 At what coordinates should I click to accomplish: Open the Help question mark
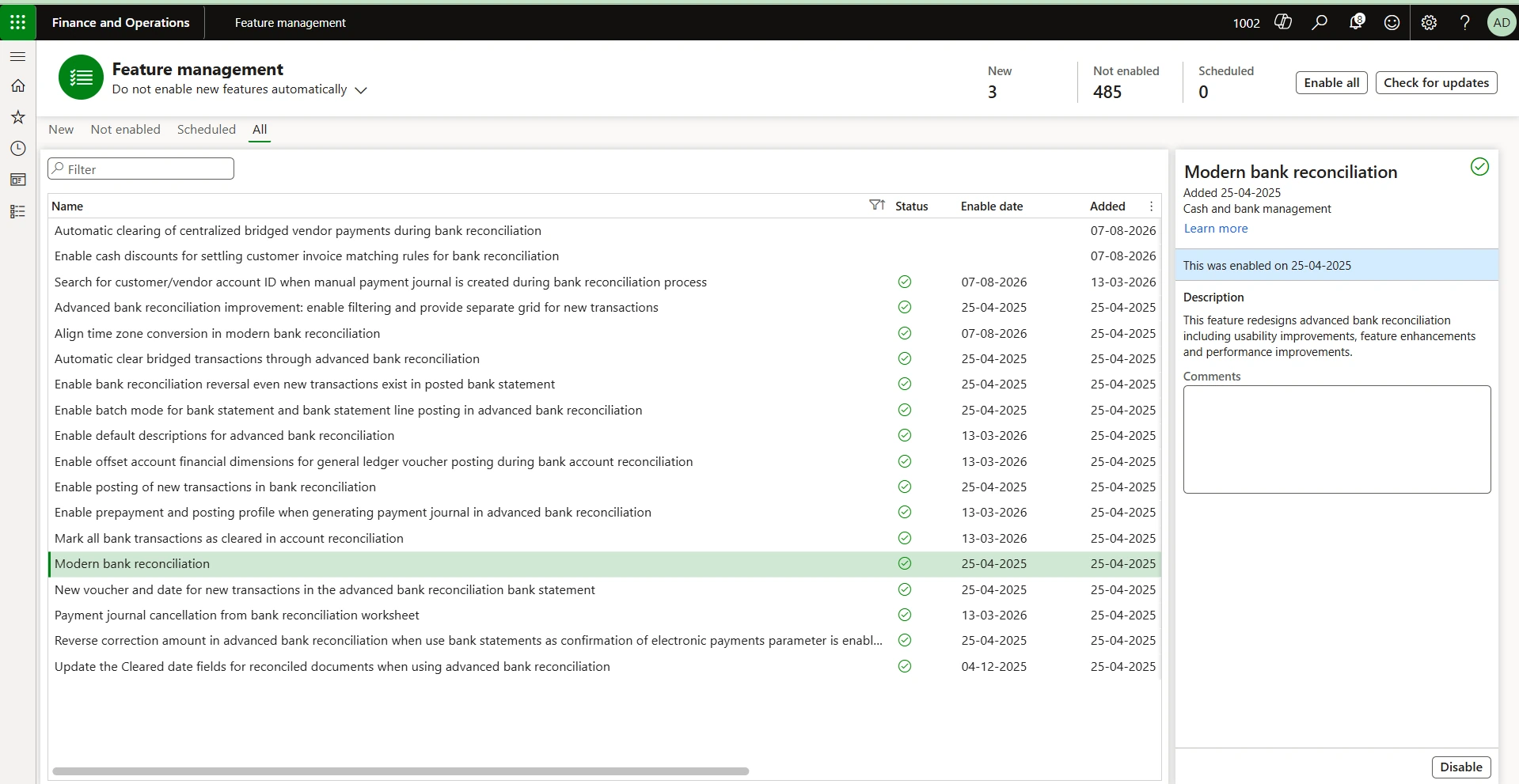[x=1465, y=22]
